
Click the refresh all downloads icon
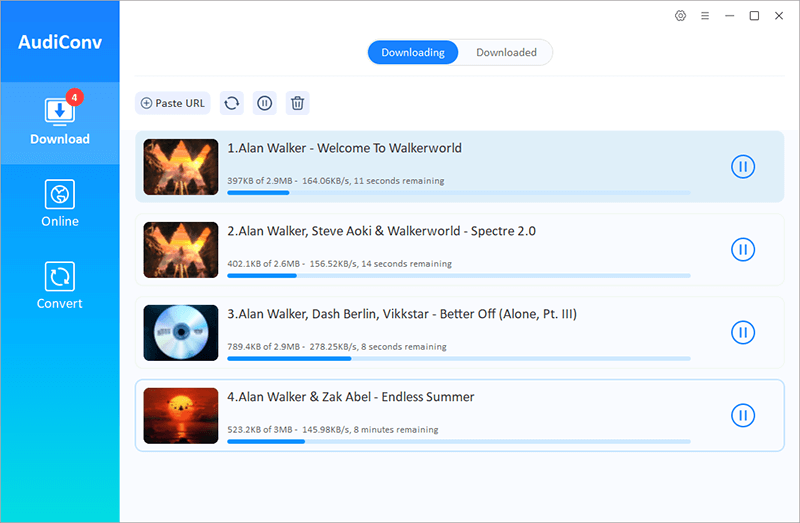point(232,103)
